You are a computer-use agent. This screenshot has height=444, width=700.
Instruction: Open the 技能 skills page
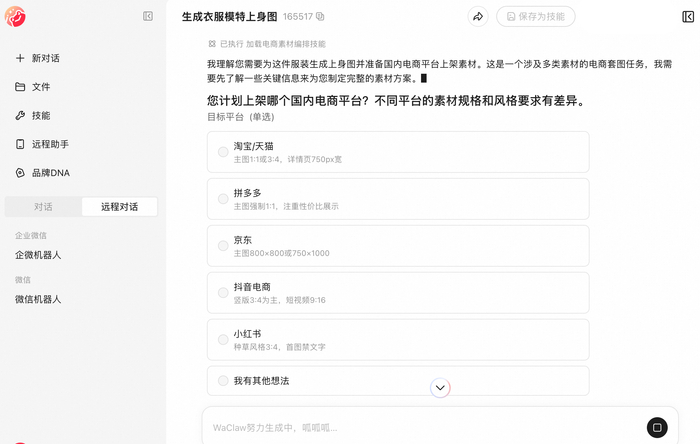tap(33, 116)
